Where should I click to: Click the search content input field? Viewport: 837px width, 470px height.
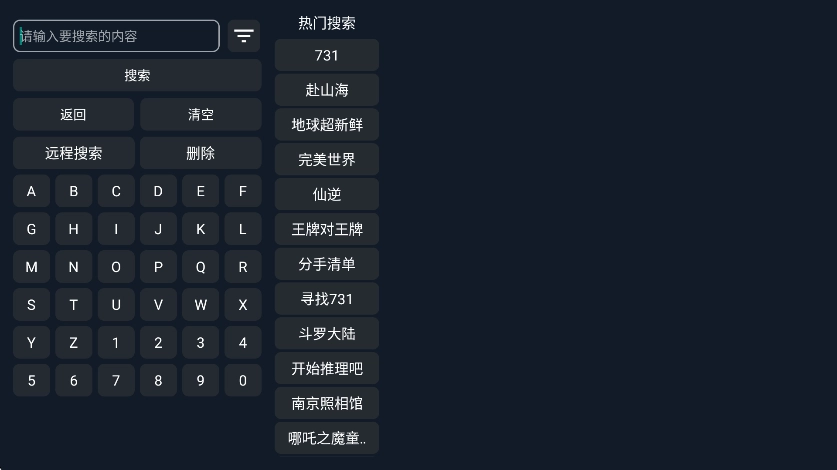click(116, 36)
